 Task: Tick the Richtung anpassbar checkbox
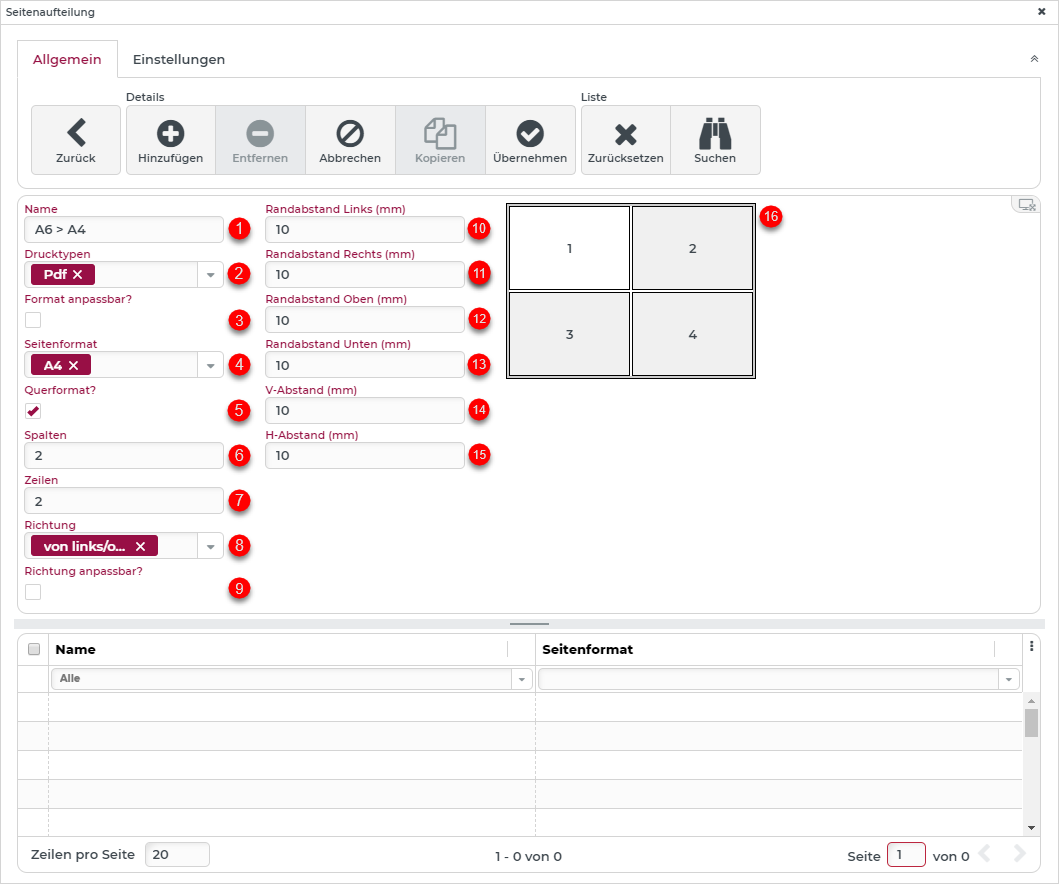(x=33, y=592)
